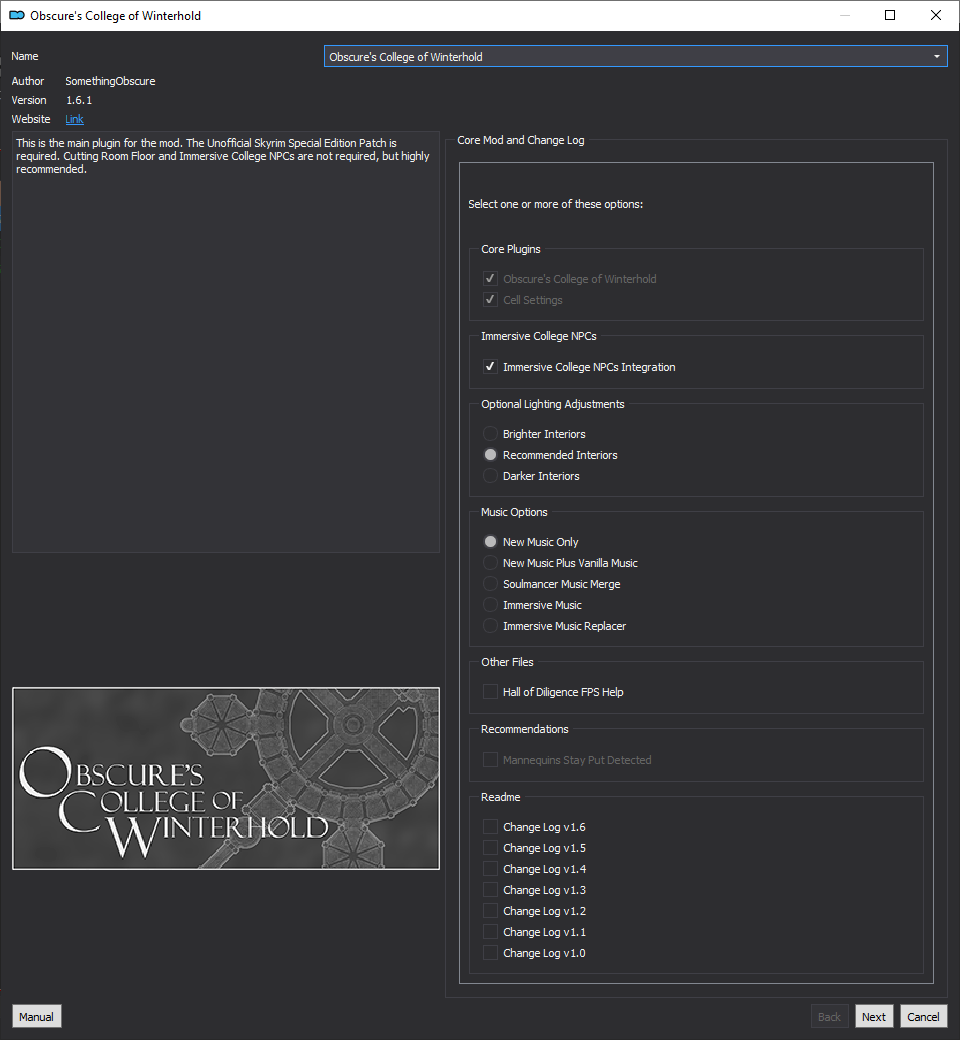Check Change Log v1.6
960x1040 pixels.
pyautogui.click(x=490, y=827)
